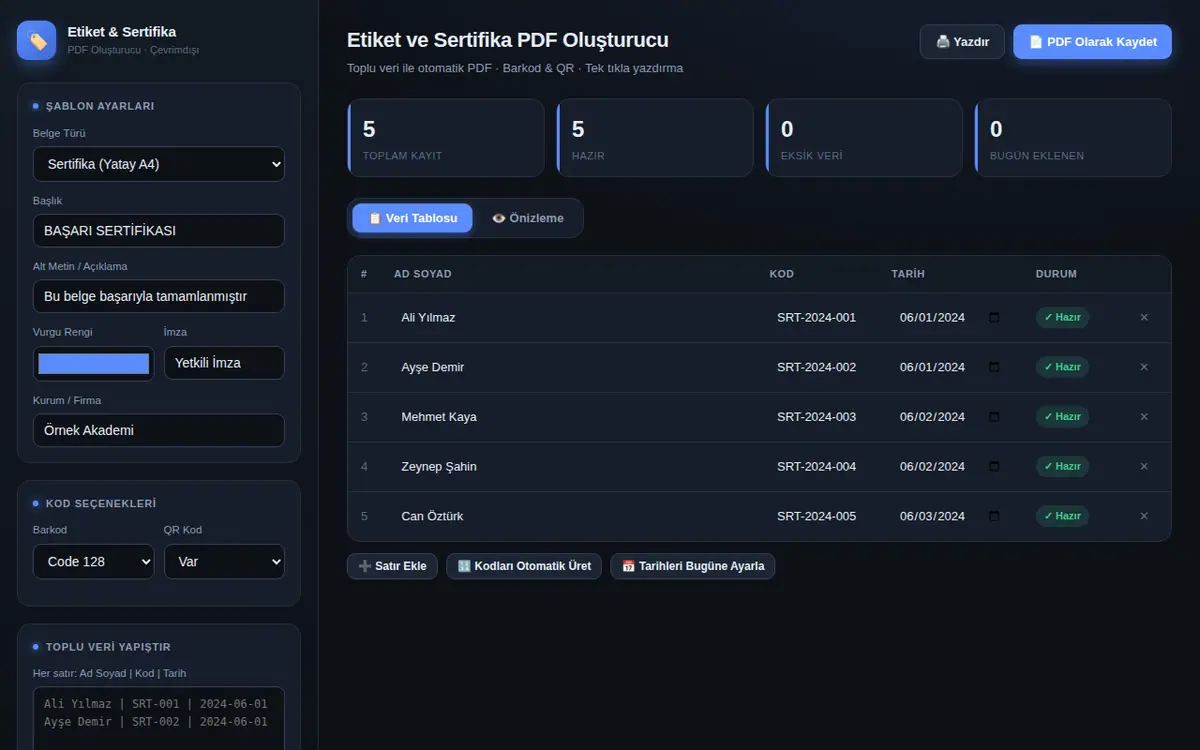Open the calendar icon in Ayşe Demir's row
The image size is (1200, 750).
tap(994, 367)
